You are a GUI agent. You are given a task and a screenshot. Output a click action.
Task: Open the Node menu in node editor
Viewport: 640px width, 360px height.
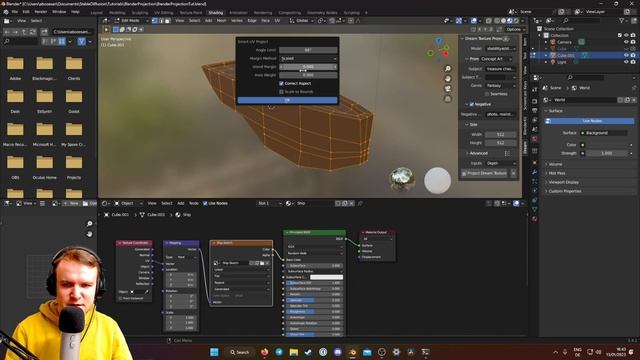click(x=194, y=203)
